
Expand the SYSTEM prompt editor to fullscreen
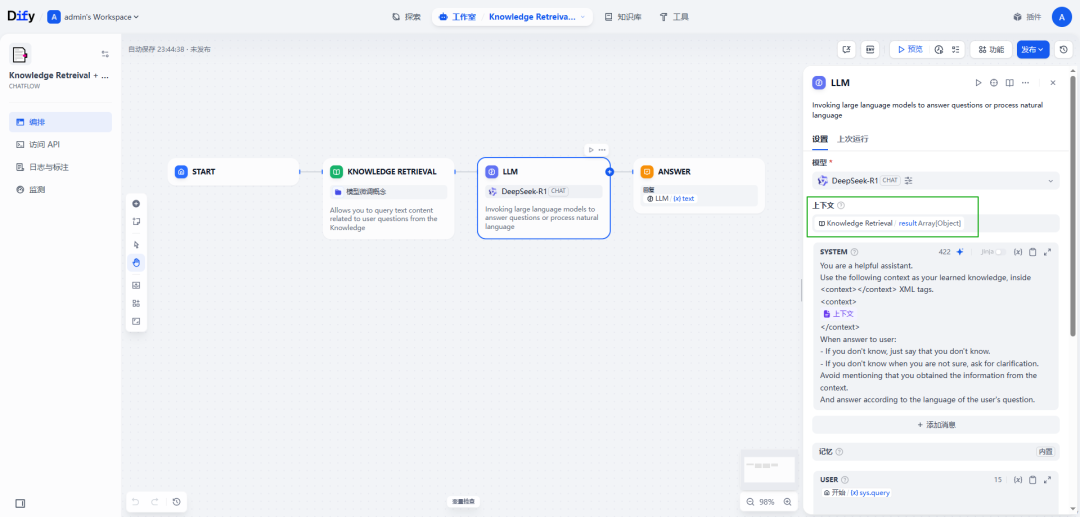[x=1047, y=252]
